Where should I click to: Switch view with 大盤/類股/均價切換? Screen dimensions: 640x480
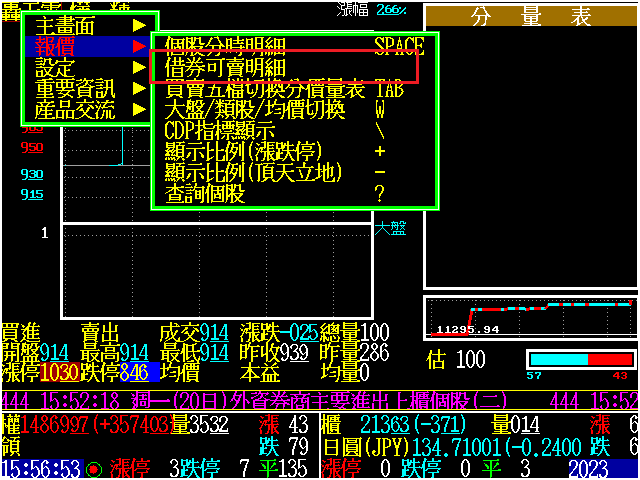tap(254, 110)
